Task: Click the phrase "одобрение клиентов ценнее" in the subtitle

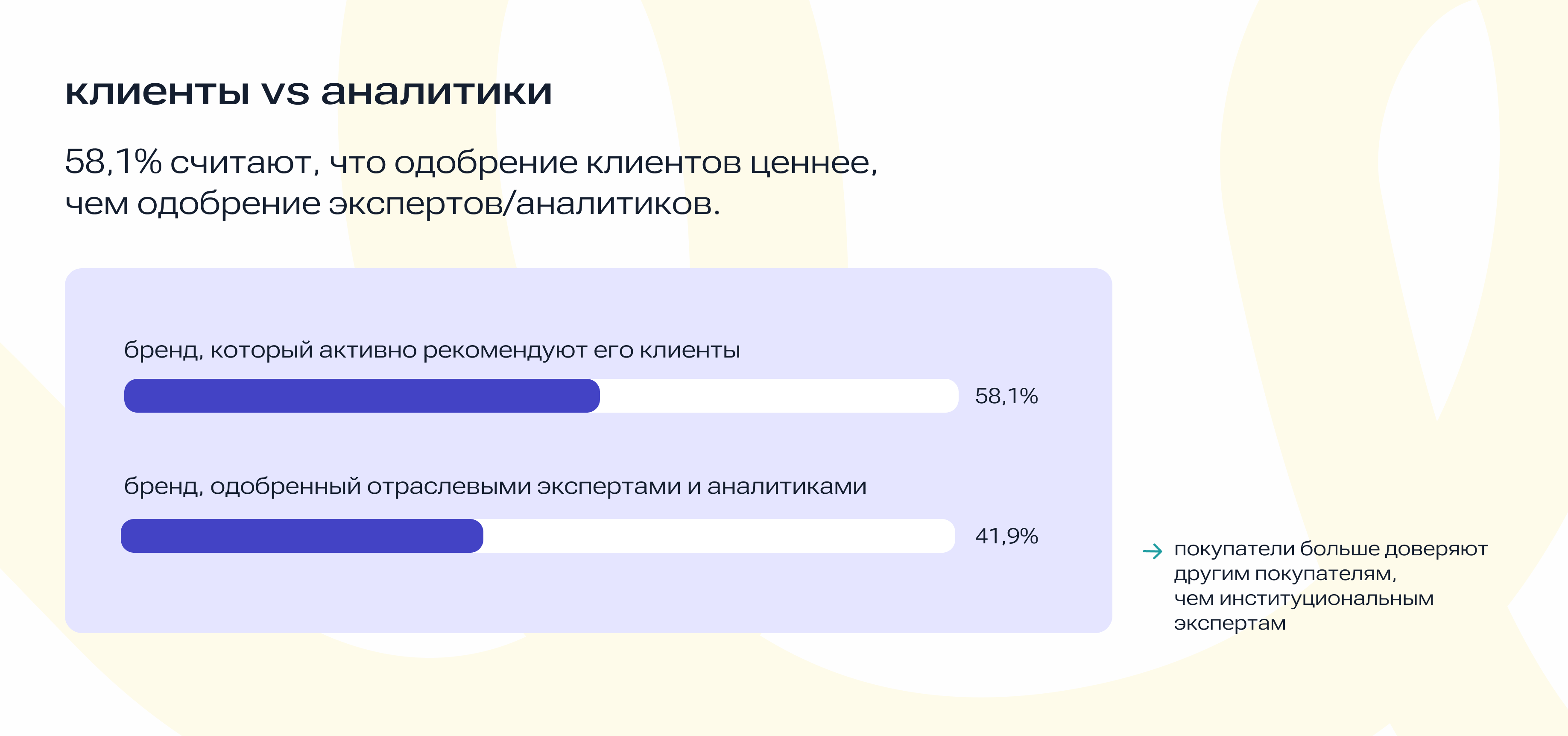Action: tap(635, 163)
